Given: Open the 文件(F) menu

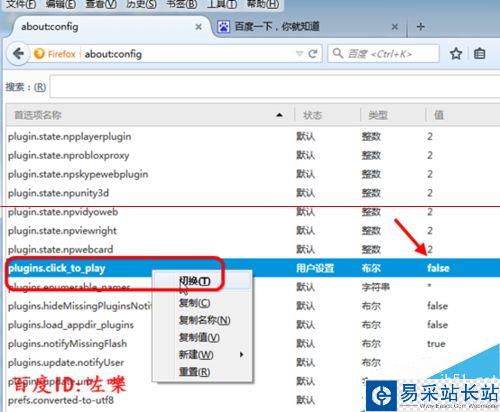Looking at the screenshot, I should (x=21, y=4).
